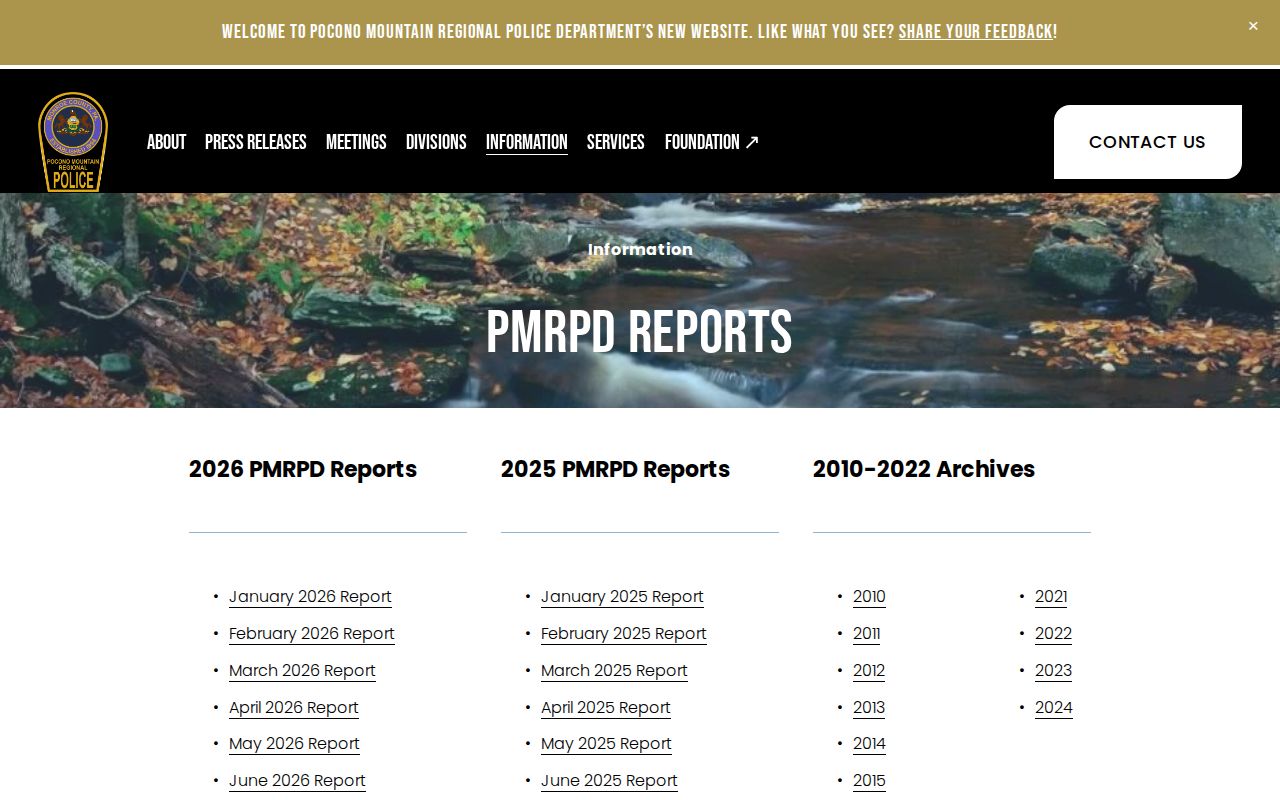The image size is (1280, 800).
Task: Open the 2013 archive
Action: 869,708
